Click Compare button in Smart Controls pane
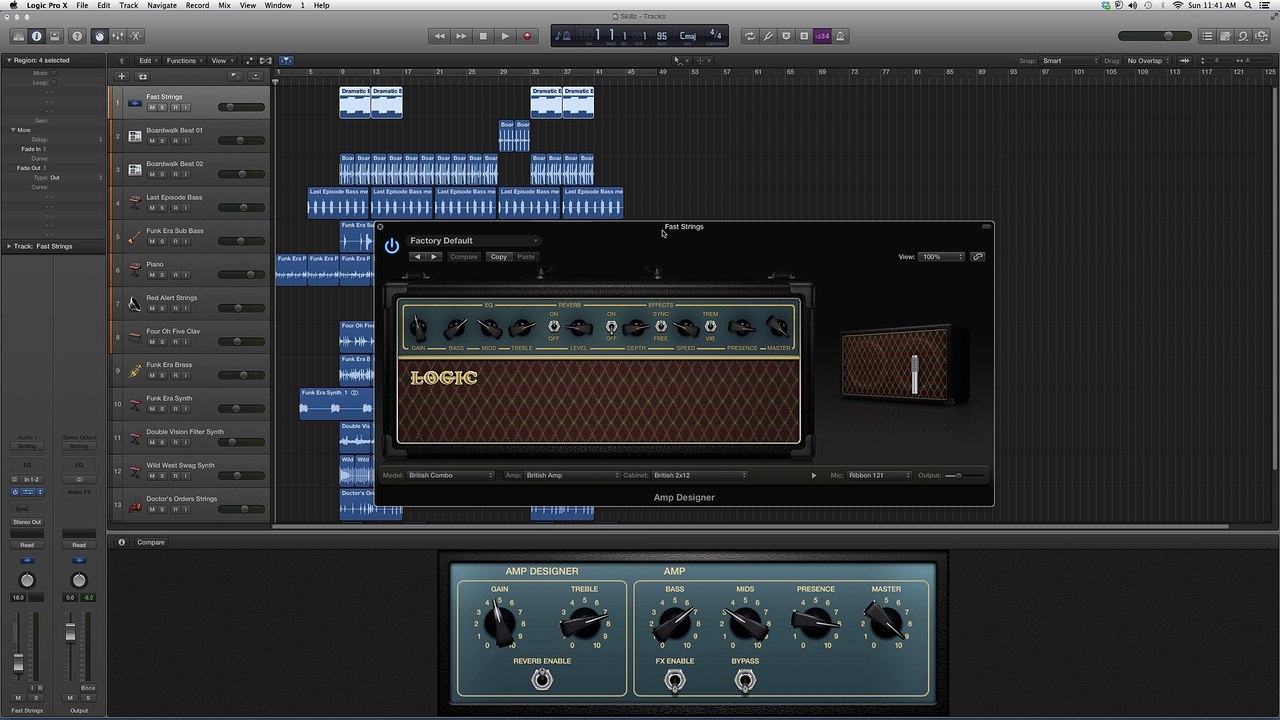1280x720 pixels. pos(151,542)
